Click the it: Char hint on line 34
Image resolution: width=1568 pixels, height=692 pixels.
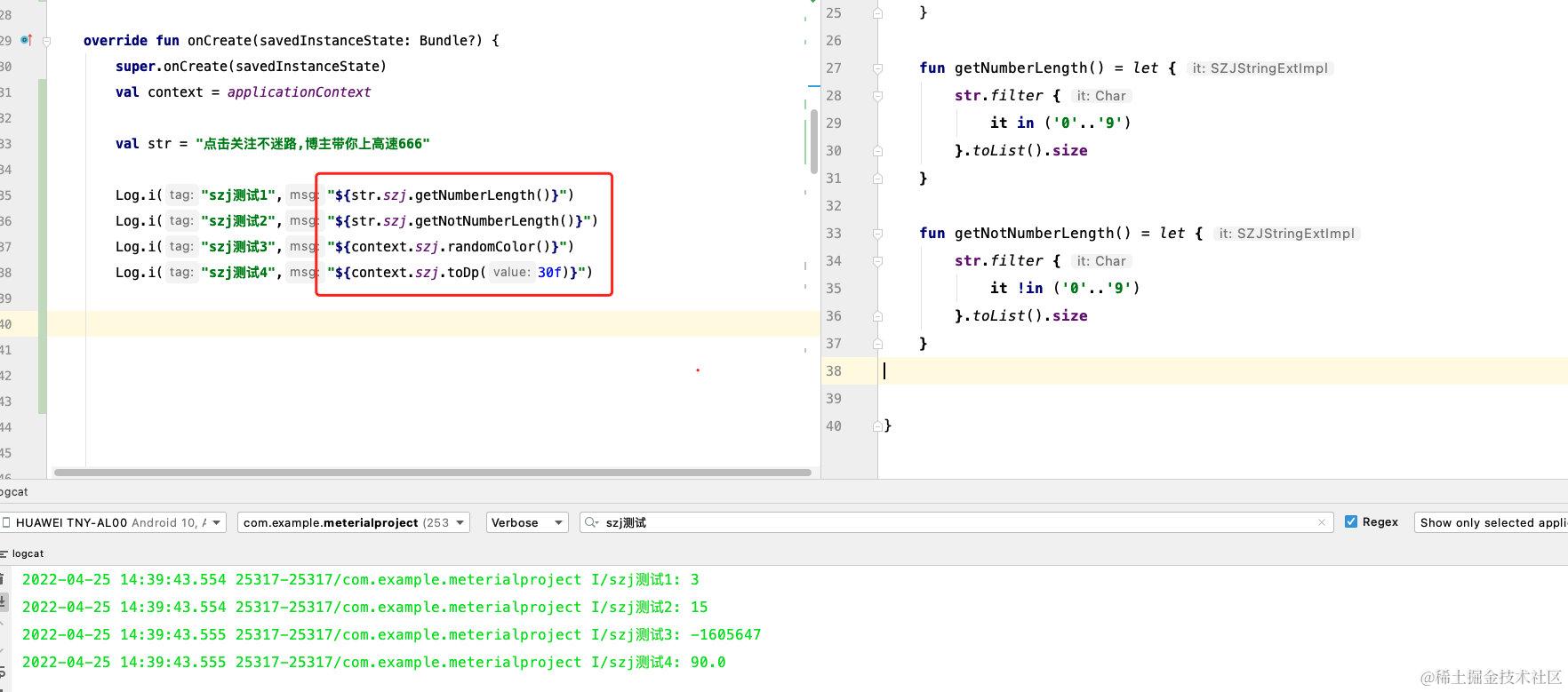pyautogui.click(x=1100, y=261)
